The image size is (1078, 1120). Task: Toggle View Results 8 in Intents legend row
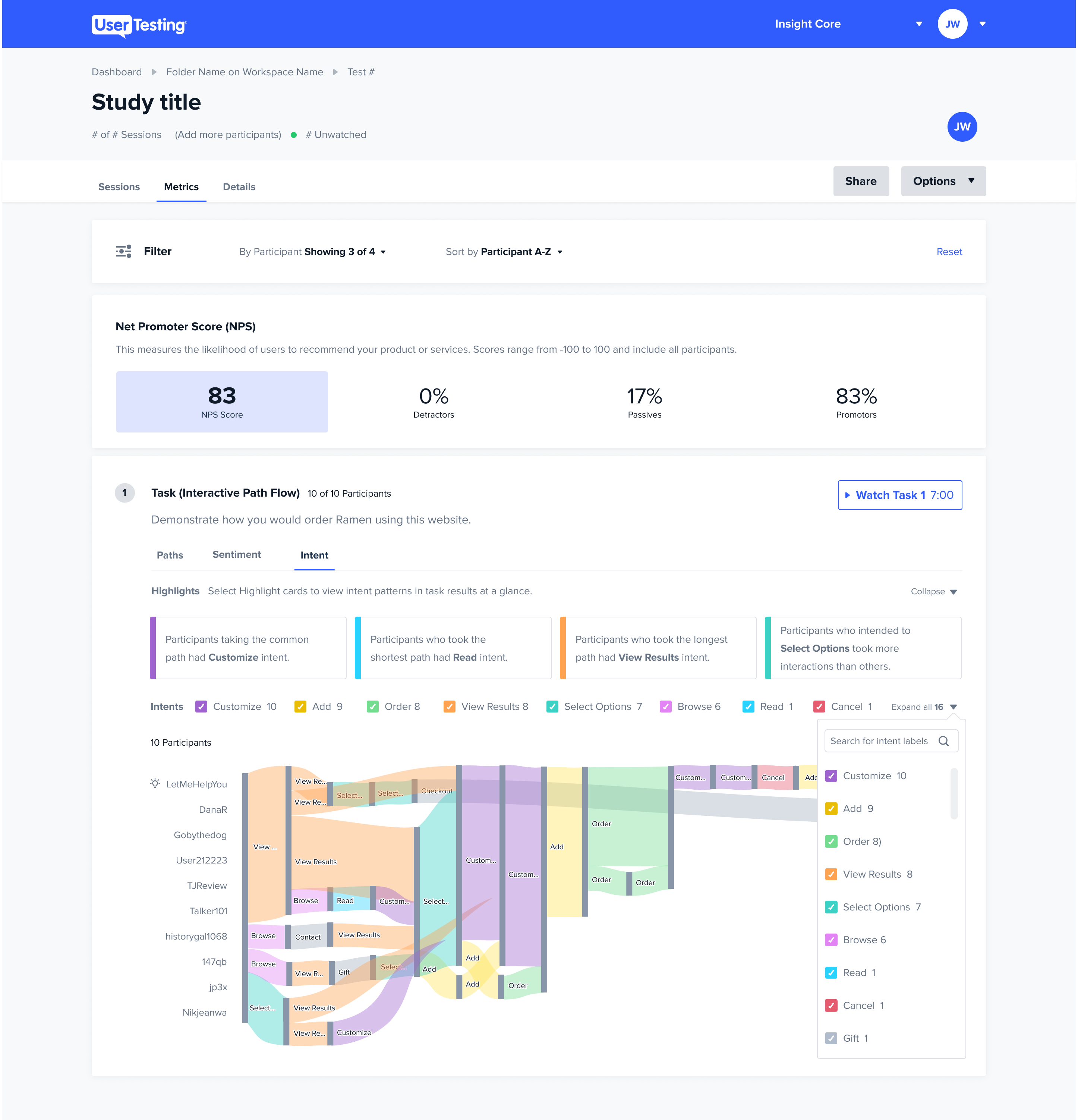(450, 707)
